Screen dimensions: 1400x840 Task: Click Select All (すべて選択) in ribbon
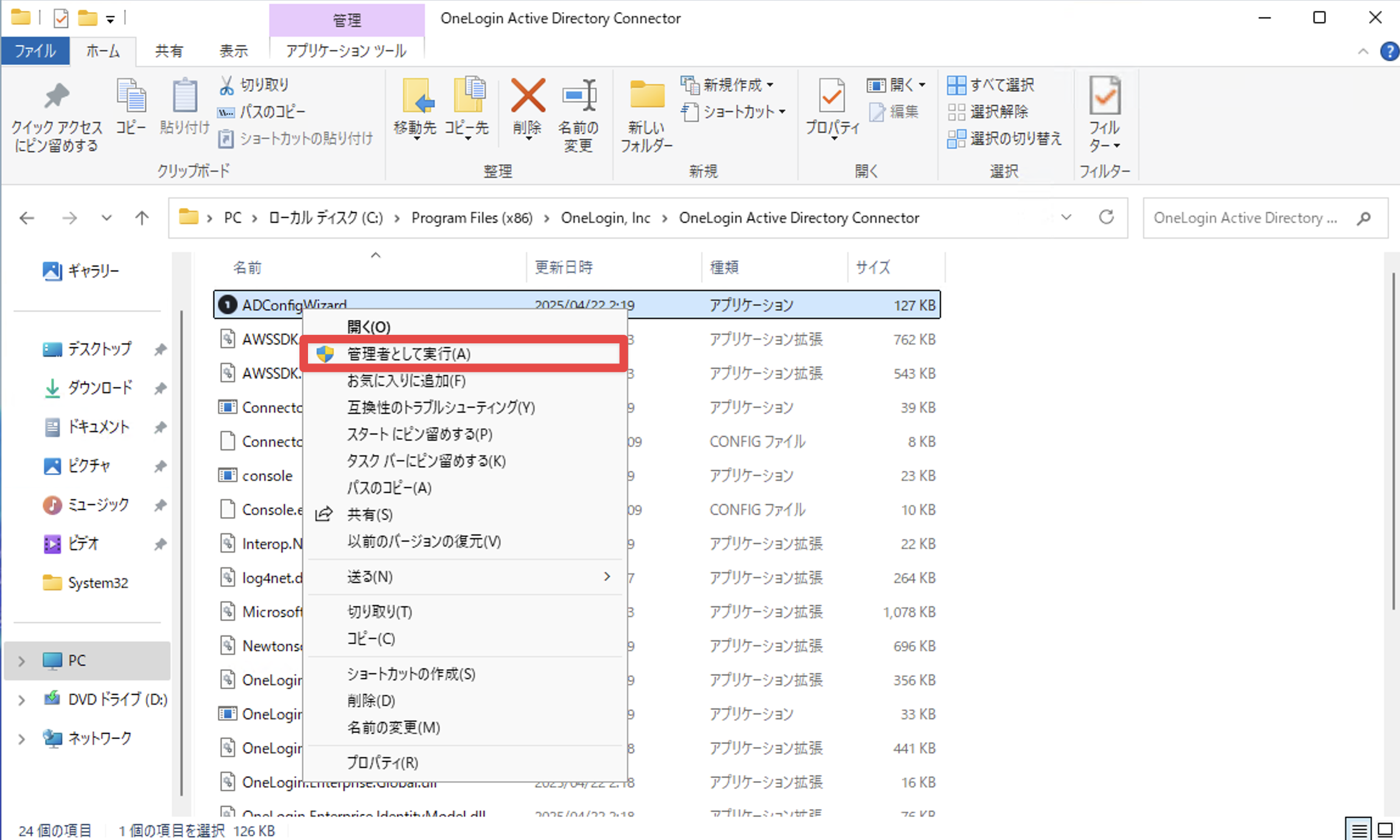click(x=990, y=85)
